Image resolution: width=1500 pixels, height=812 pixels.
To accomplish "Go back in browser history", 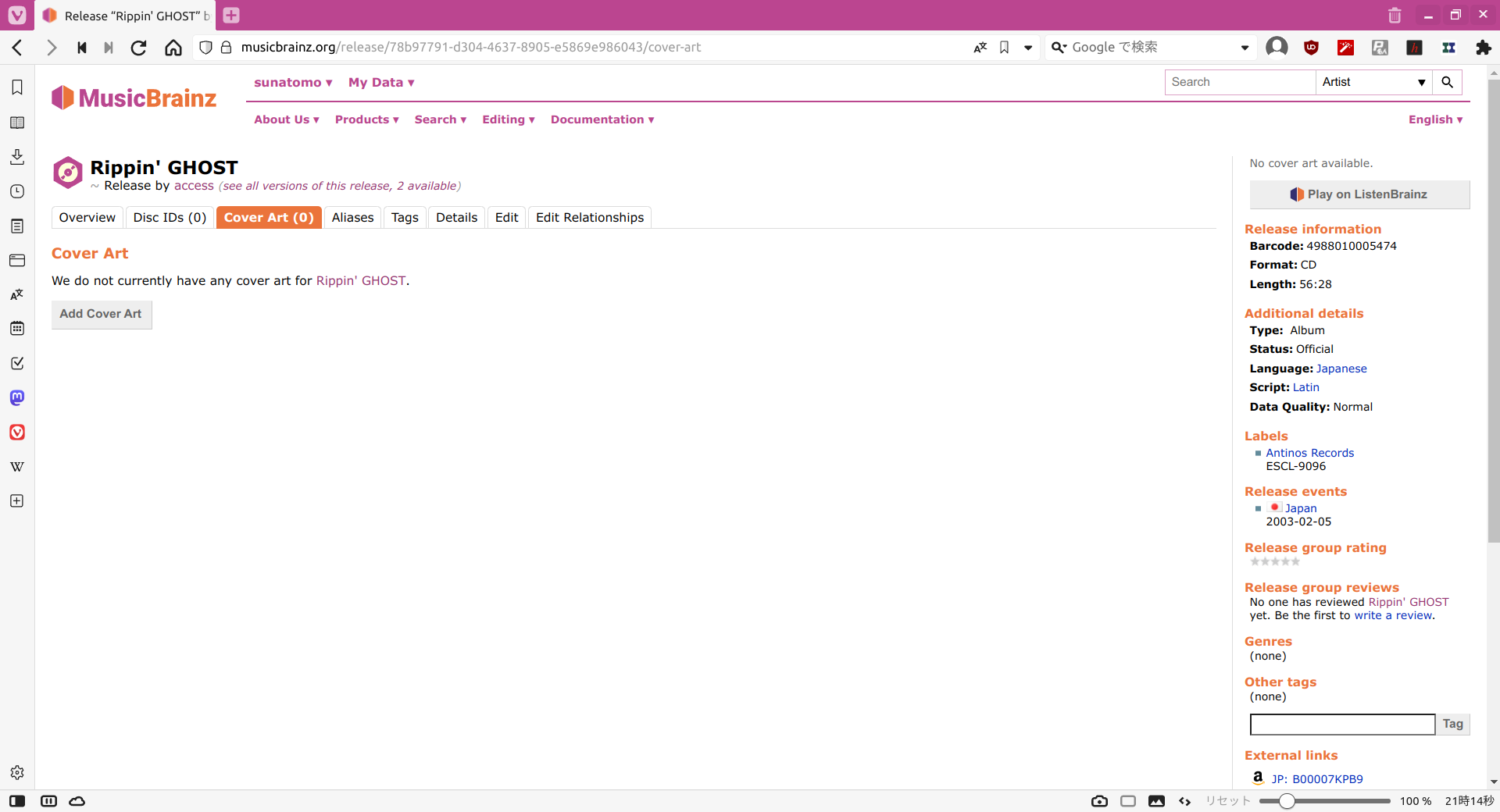I will [17, 48].
